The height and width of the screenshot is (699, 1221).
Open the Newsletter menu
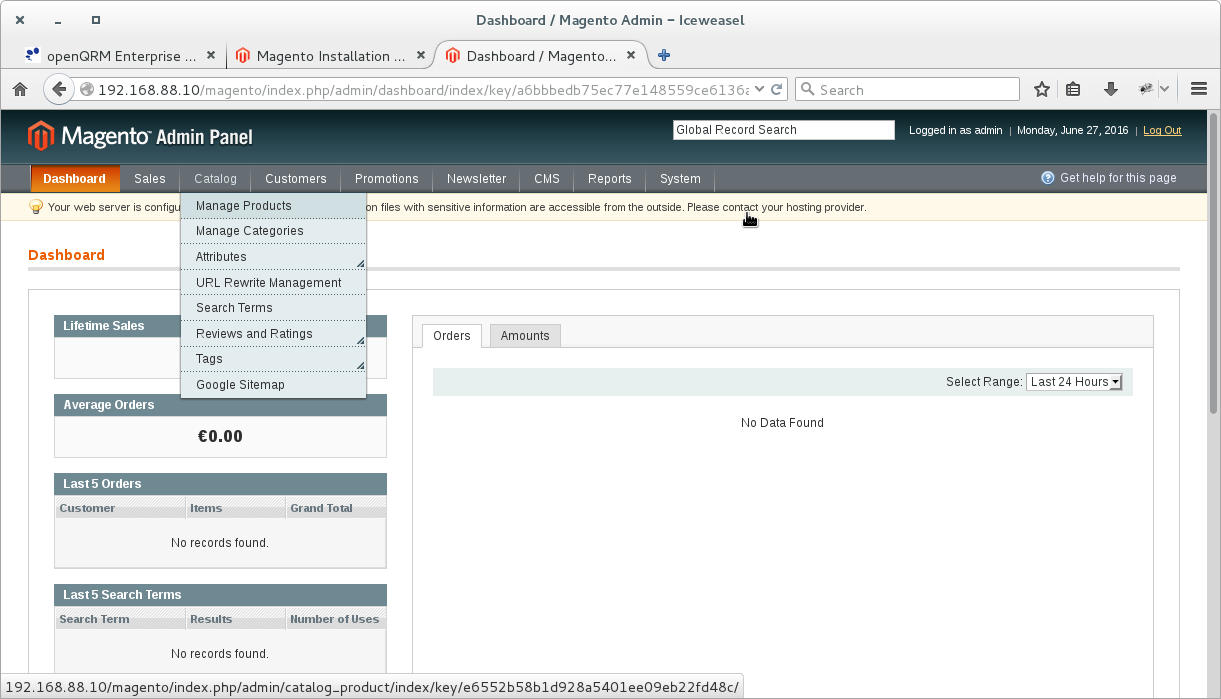pos(477,178)
